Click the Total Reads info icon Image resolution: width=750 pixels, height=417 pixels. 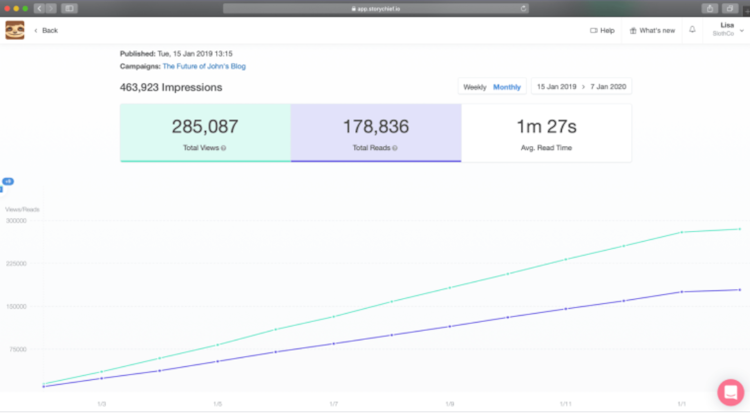pyautogui.click(x=395, y=148)
